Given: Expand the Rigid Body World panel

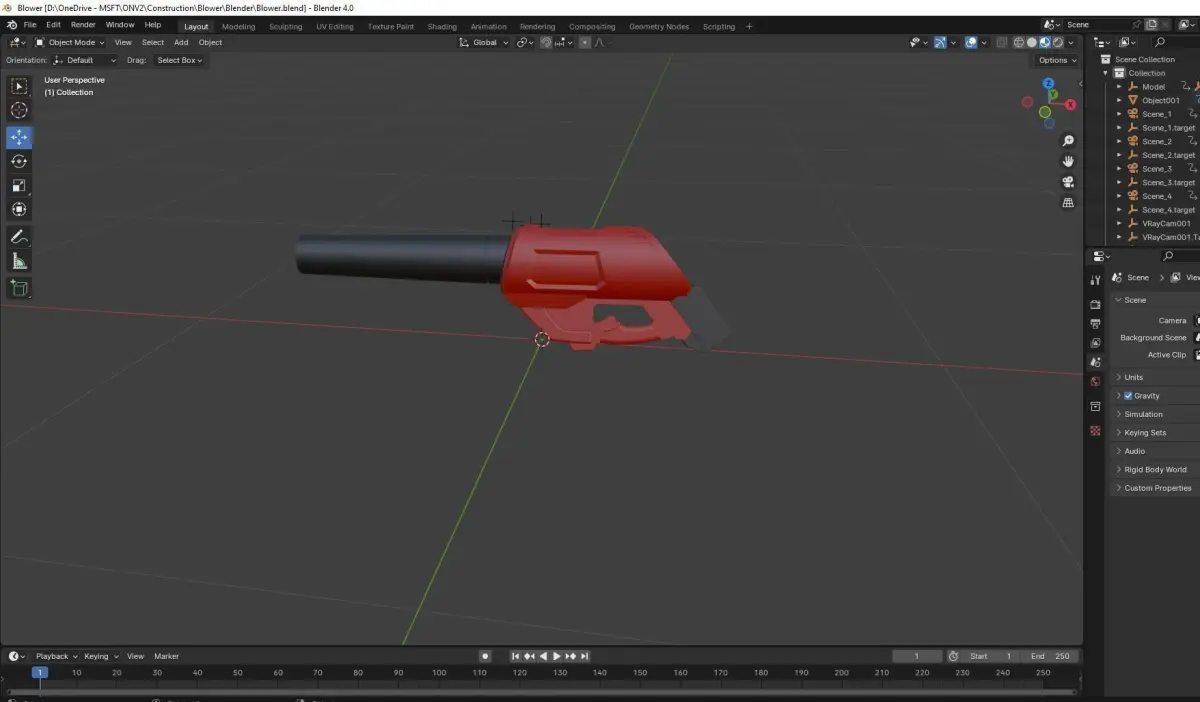Looking at the screenshot, I should click(1155, 470).
